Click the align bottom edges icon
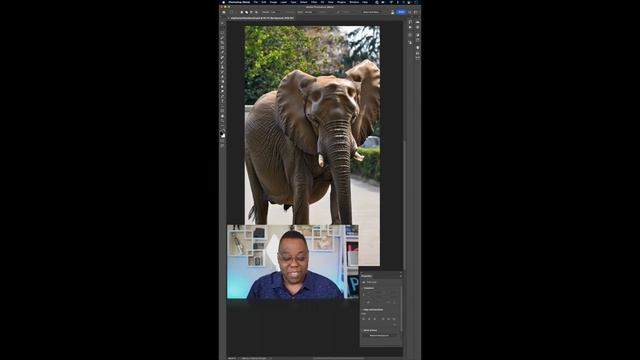 click(x=394, y=319)
